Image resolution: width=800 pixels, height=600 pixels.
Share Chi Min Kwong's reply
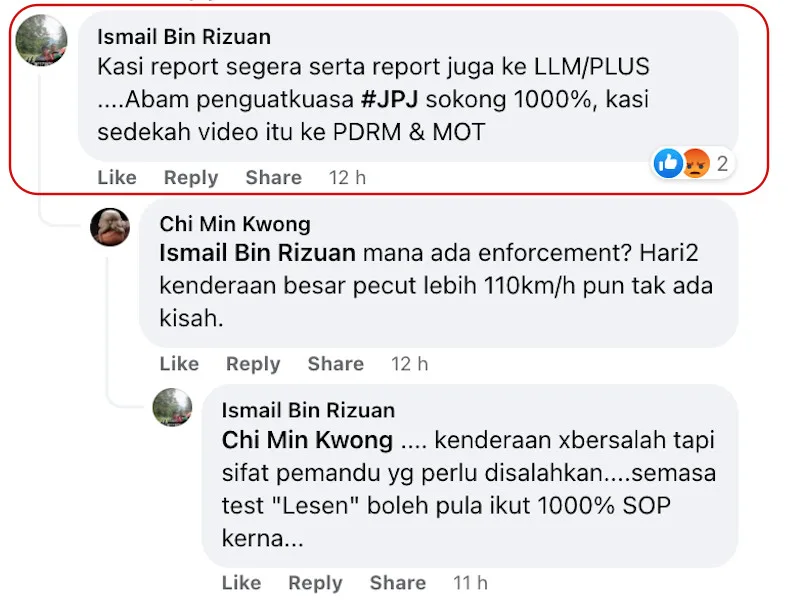coord(336,364)
